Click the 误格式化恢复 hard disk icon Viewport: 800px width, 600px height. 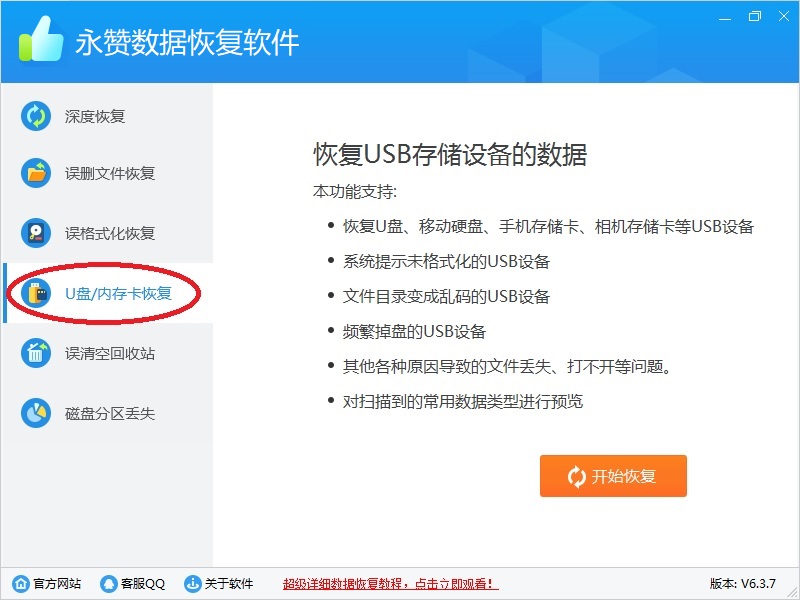tap(36, 233)
